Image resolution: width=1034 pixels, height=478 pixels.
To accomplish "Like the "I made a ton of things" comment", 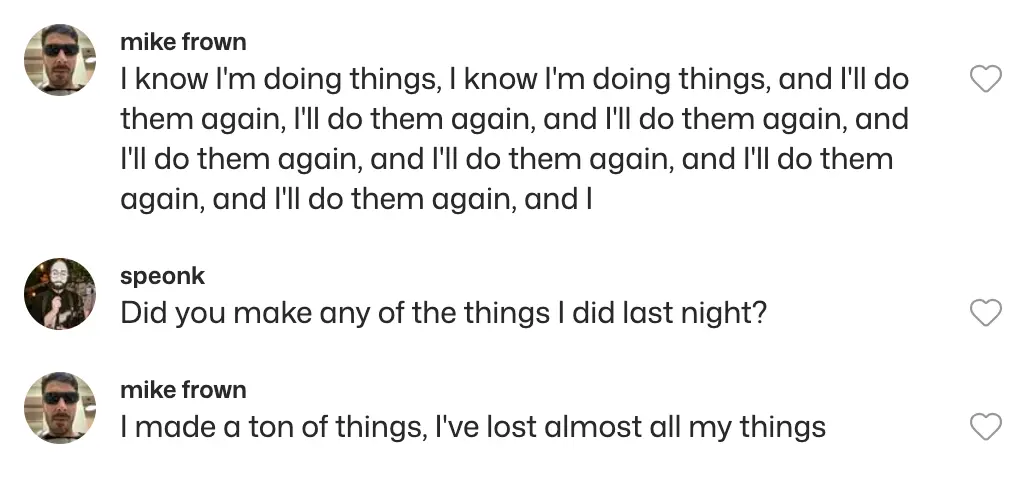I will click(986, 428).
